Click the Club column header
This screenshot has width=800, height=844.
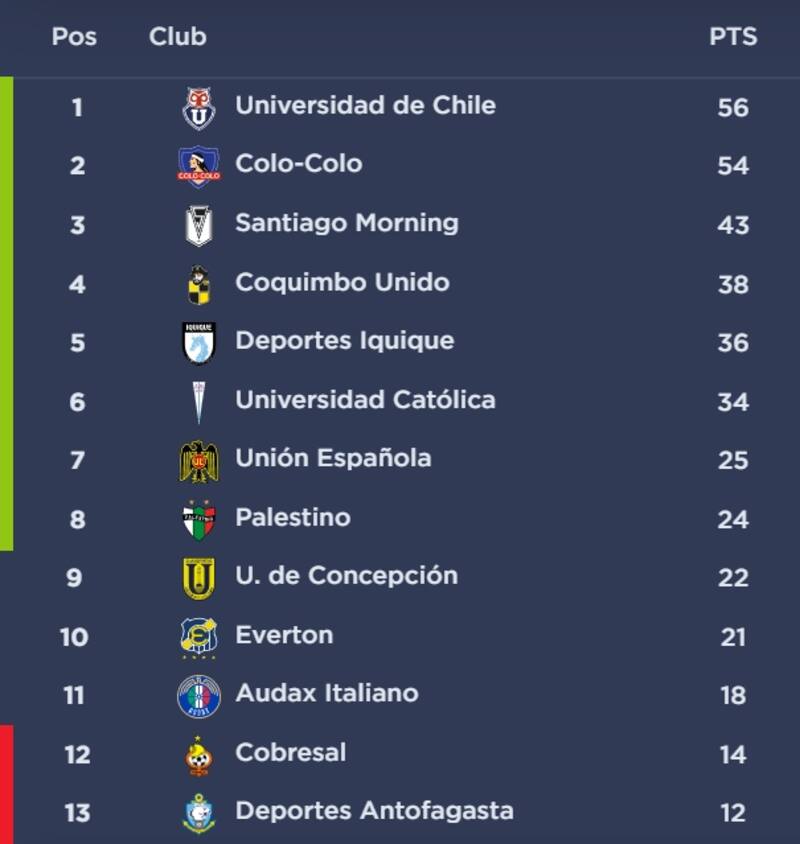click(x=177, y=37)
